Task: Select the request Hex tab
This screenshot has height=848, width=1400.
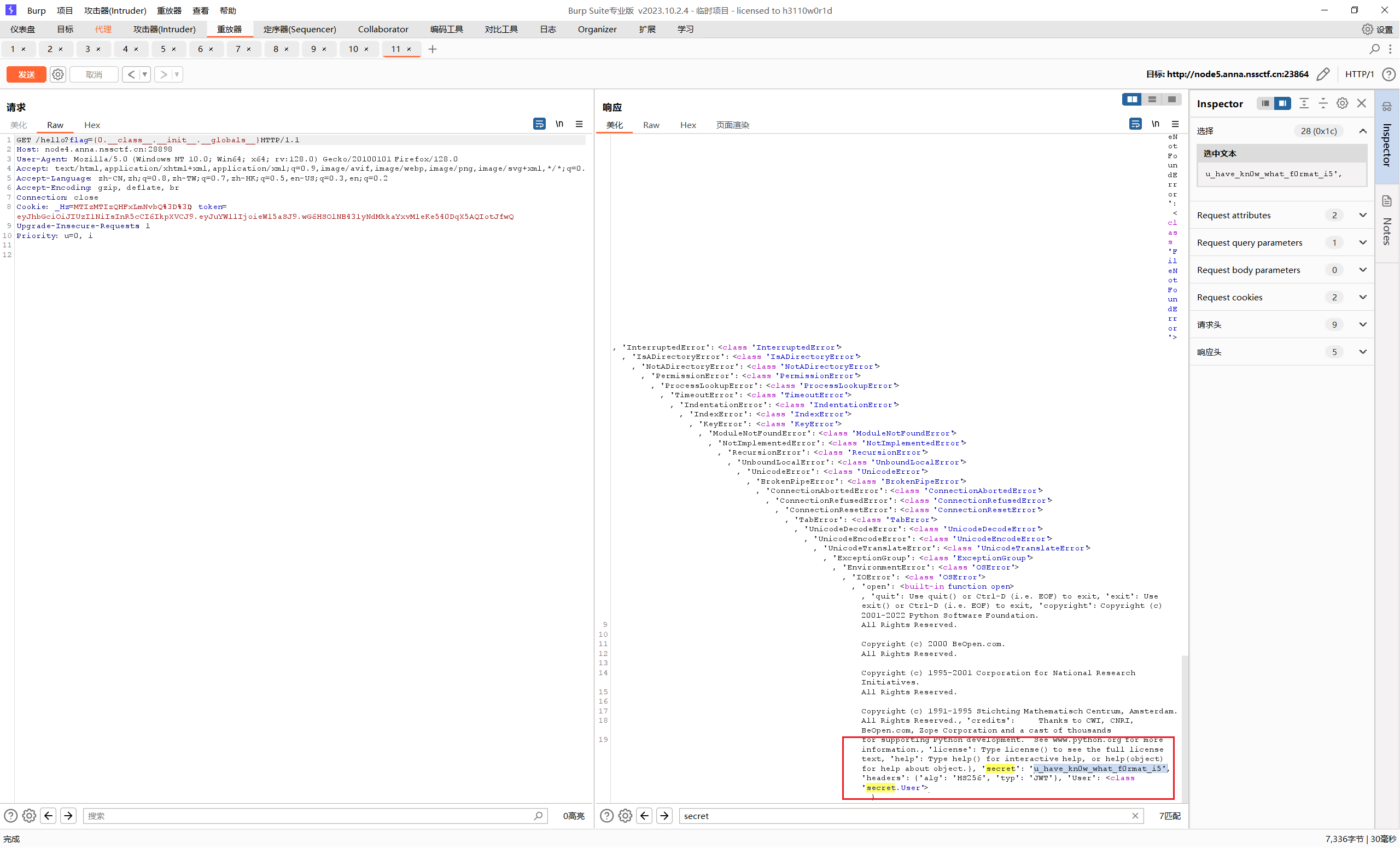Action: (x=92, y=125)
